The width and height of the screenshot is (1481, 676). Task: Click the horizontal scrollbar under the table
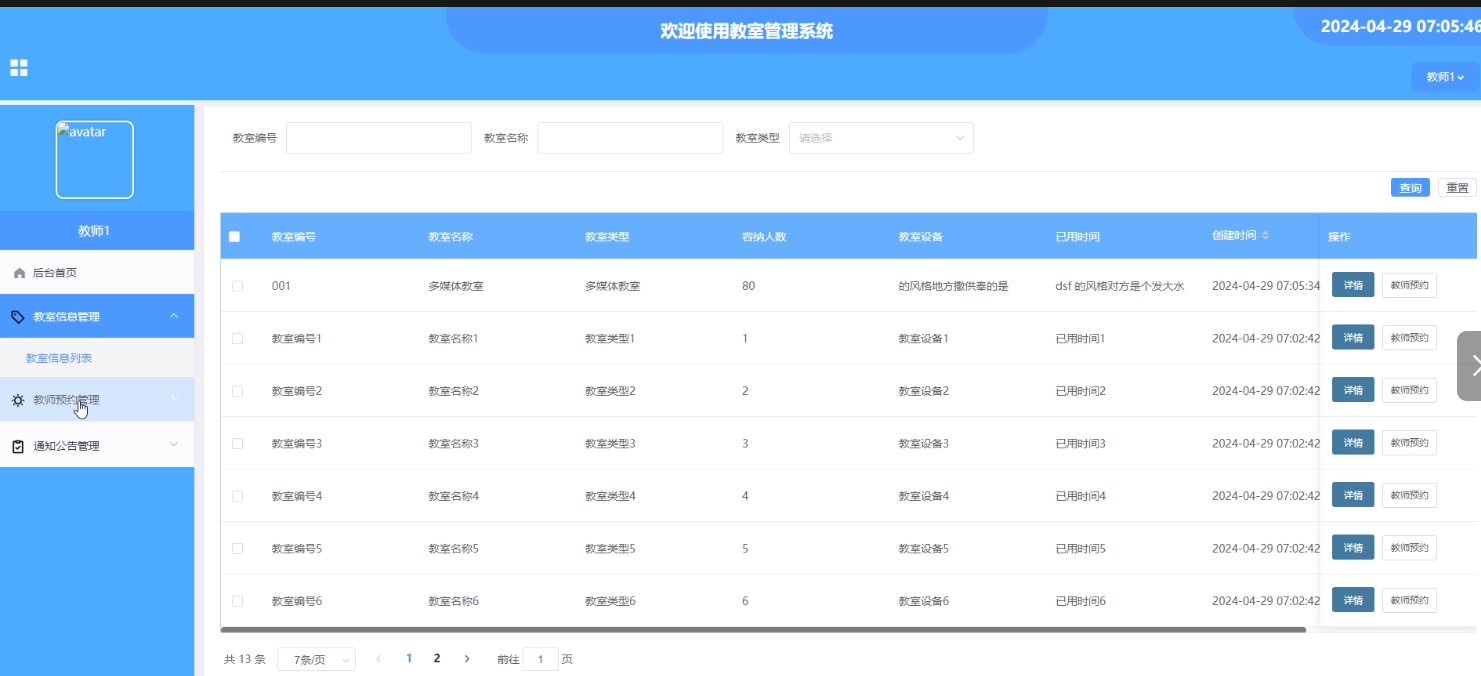(x=763, y=630)
